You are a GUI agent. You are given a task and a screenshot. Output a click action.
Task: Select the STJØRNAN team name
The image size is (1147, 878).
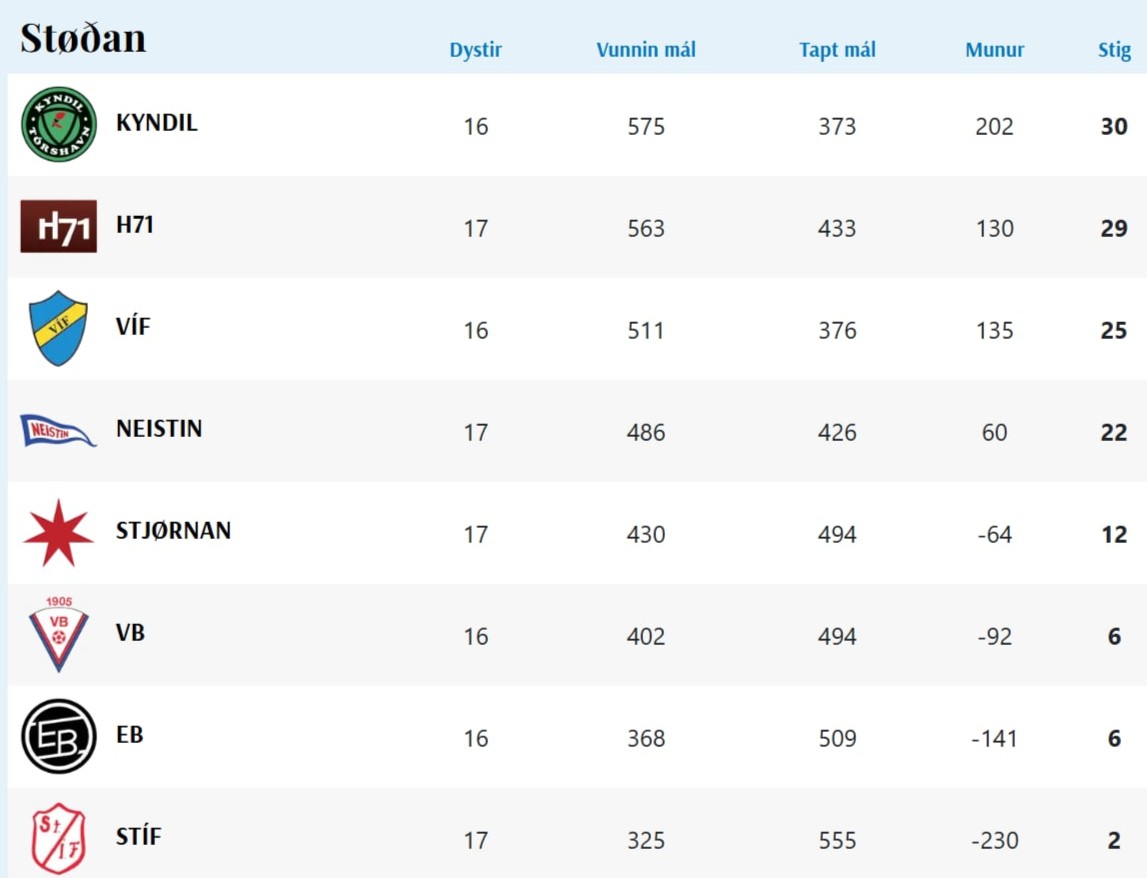[174, 531]
